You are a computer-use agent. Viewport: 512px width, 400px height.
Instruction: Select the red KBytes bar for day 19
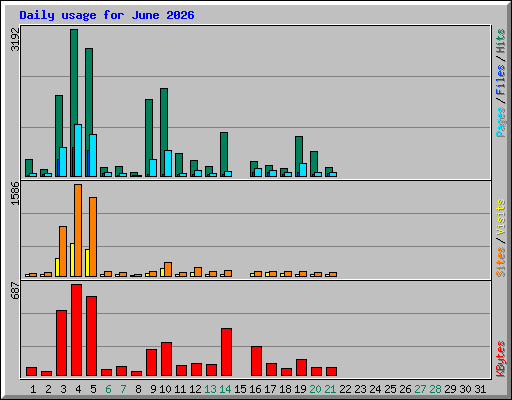pos(301,368)
